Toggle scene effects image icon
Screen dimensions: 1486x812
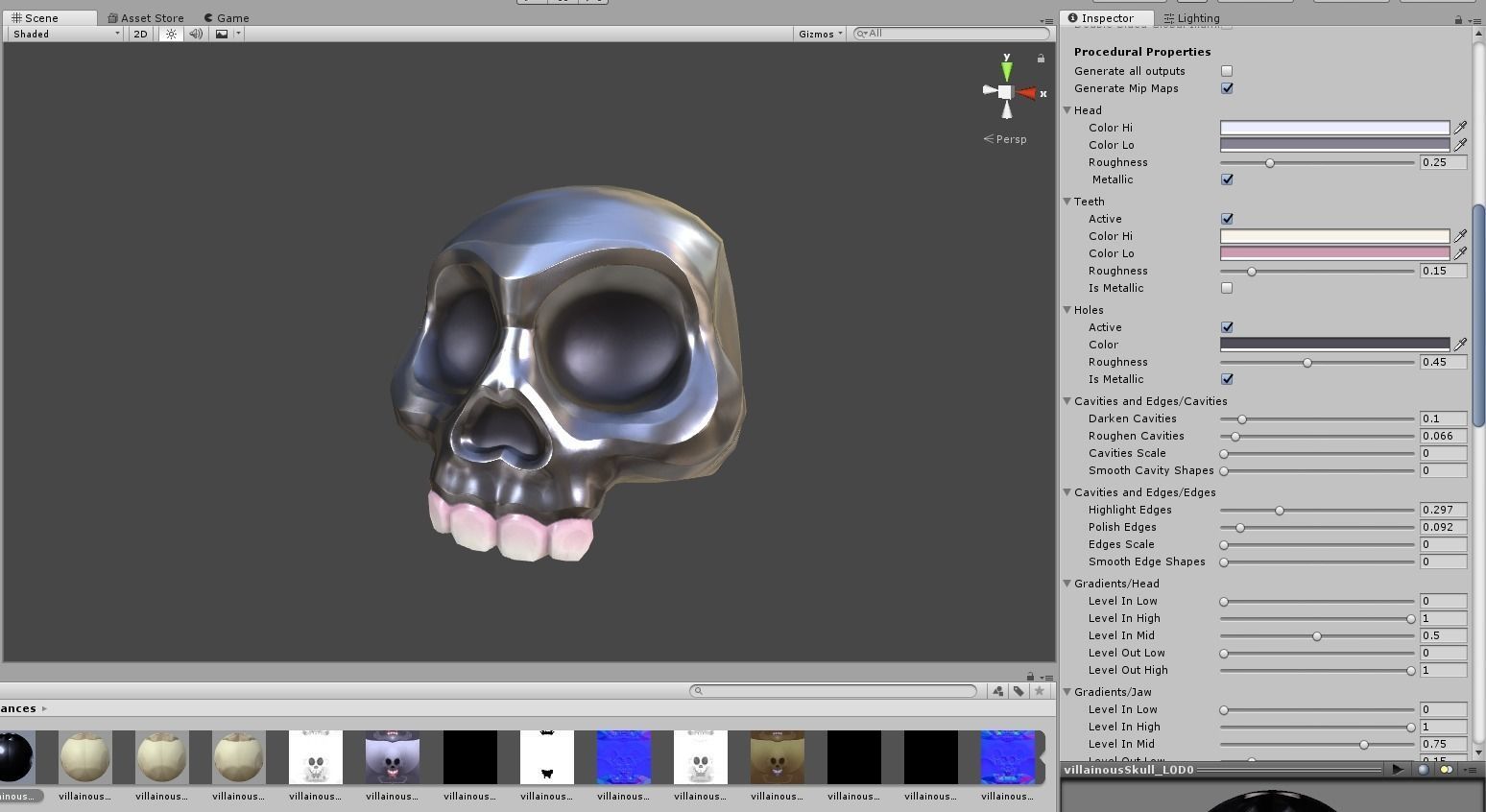pyautogui.click(x=222, y=34)
